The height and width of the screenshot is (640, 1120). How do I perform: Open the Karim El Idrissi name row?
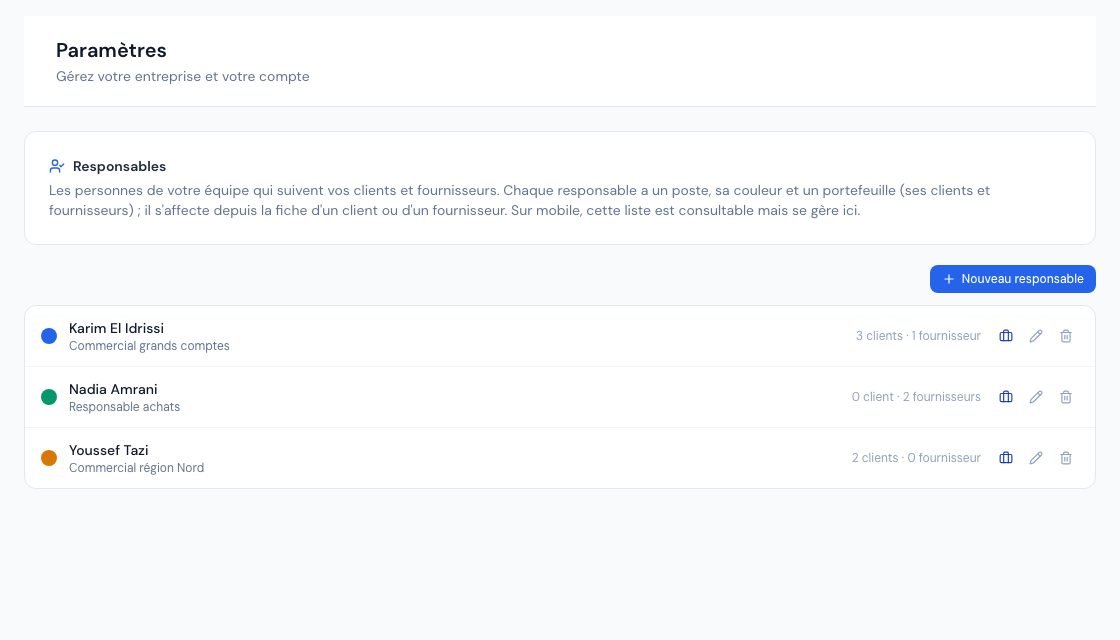click(x=560, y=336)
